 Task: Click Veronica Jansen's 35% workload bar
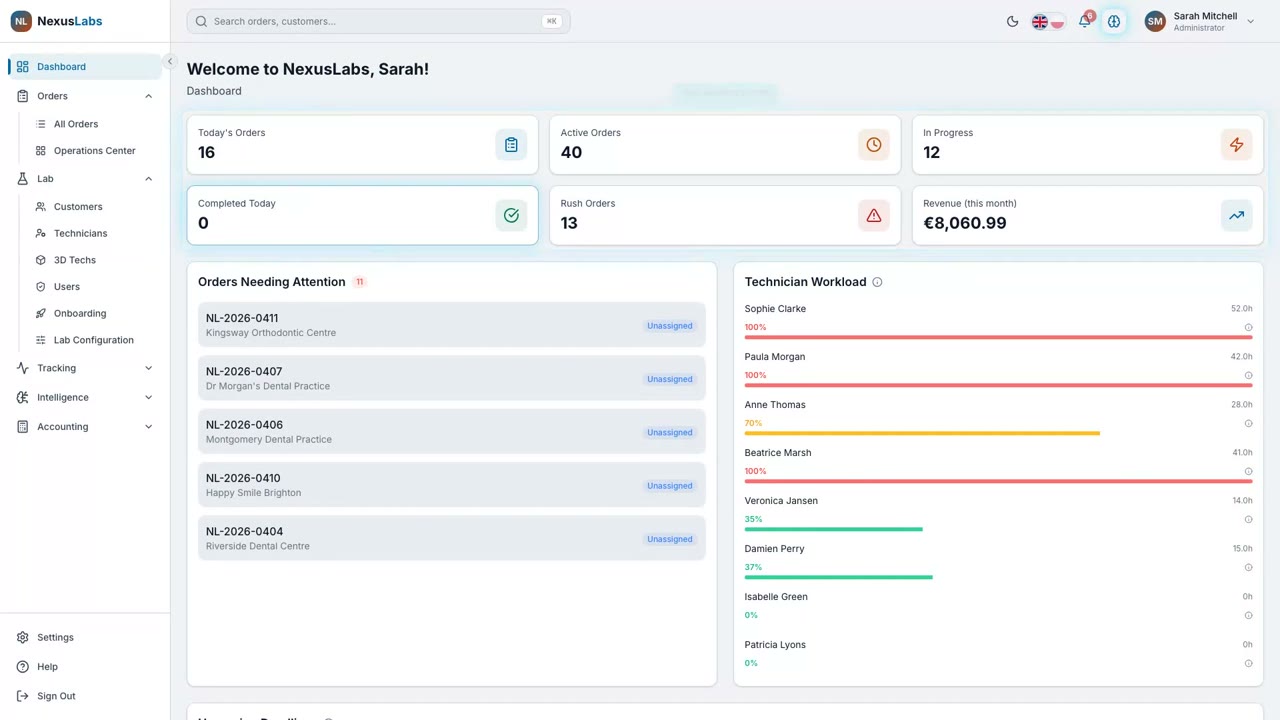pos(834,530)
